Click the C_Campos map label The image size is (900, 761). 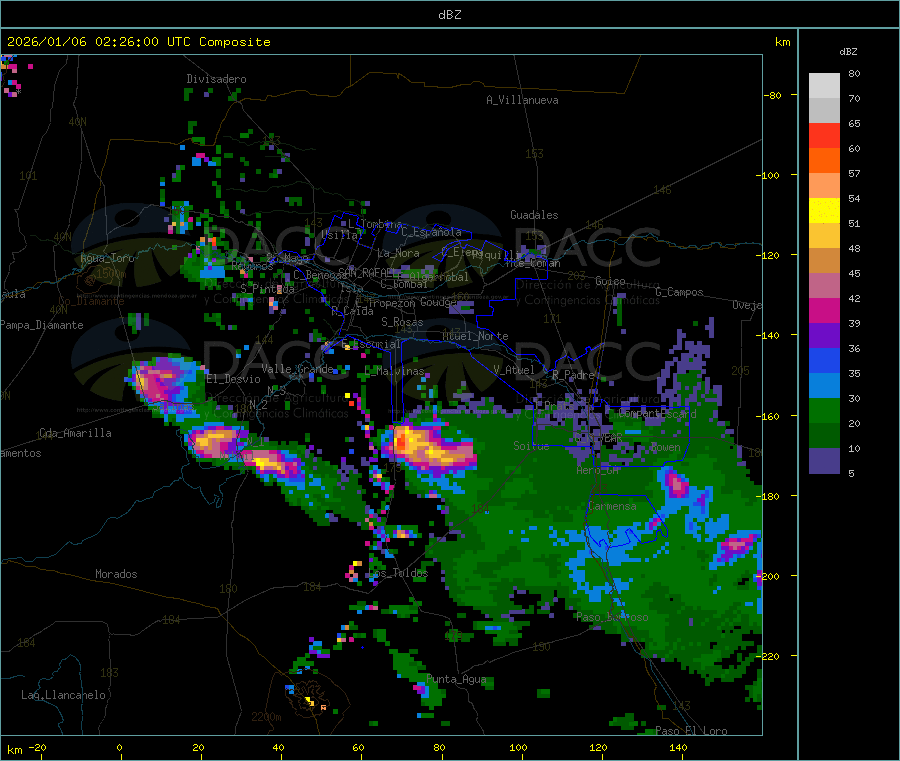coord(679,292)
